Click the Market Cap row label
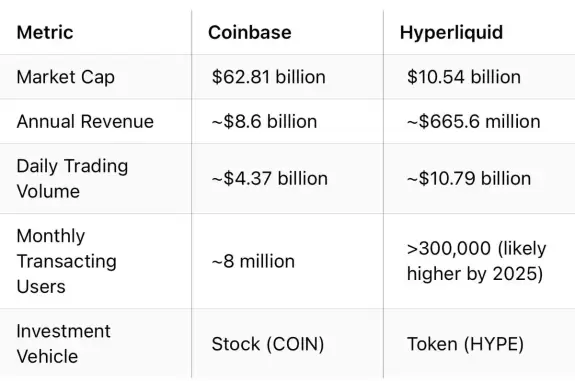 66,77
